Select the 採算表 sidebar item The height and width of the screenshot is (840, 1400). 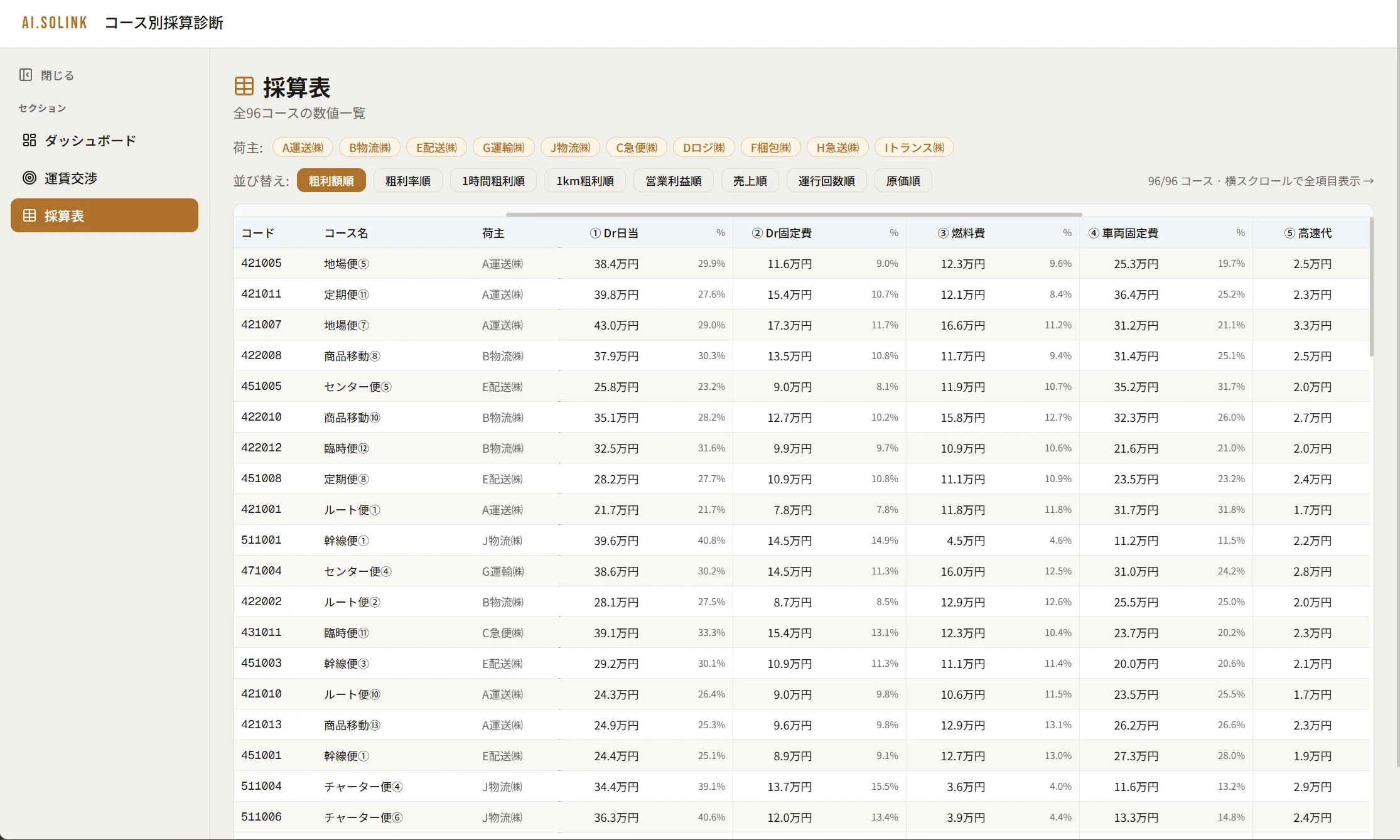coord(104,215)
